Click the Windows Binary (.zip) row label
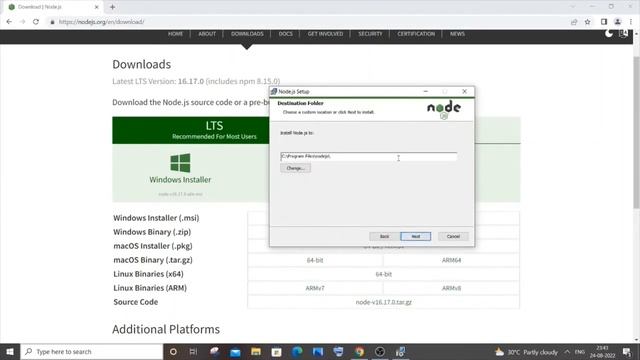 (152, 232)
